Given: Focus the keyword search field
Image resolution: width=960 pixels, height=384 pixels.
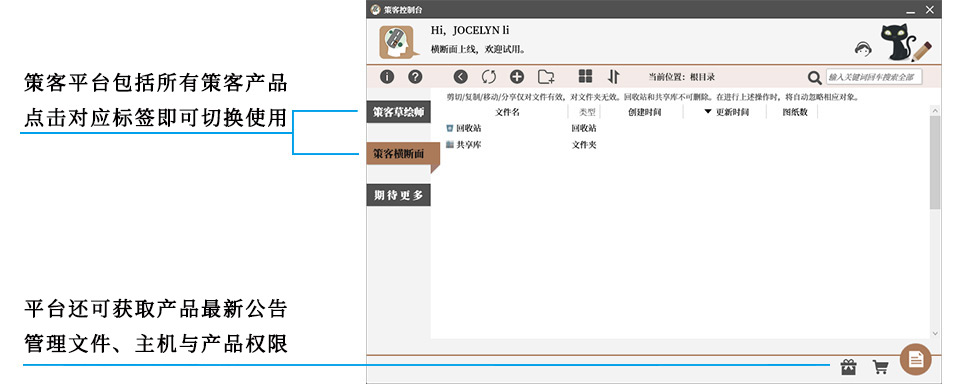Looking at the screenshot, I should pyautogui.click(x=874, y=77).
